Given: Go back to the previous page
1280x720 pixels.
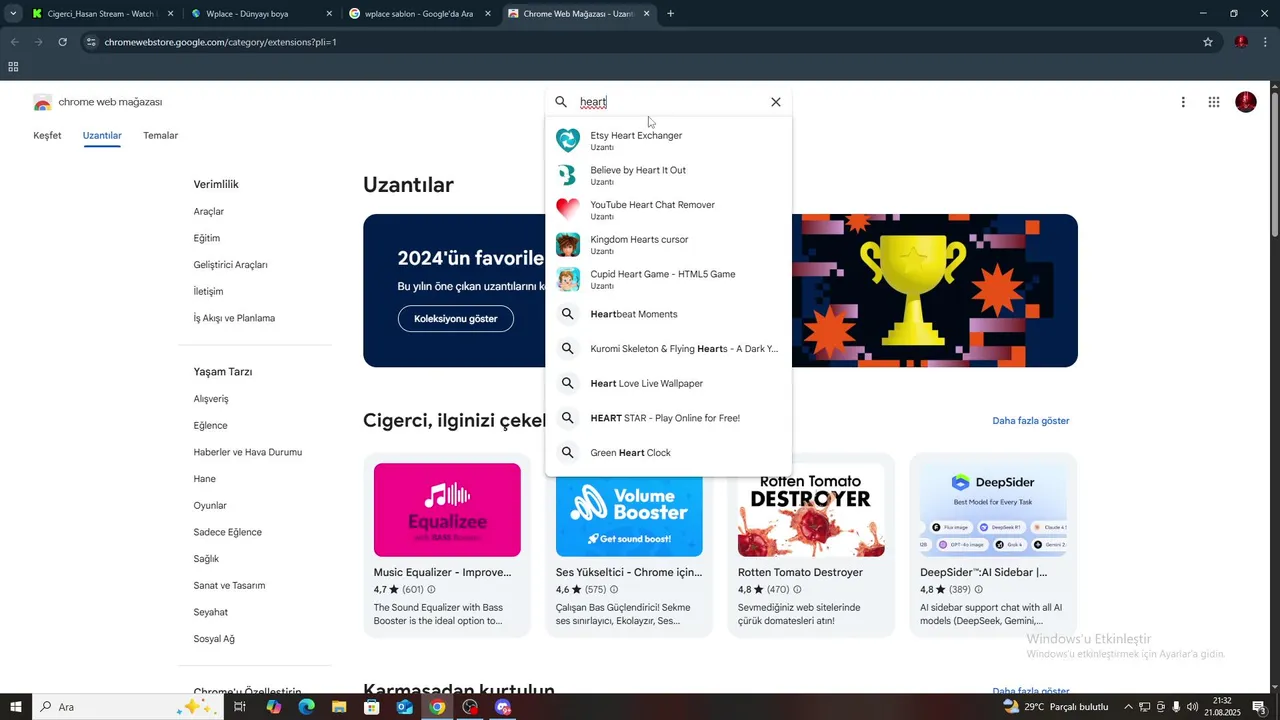Looking at the screenshot, I should (14, 42).
